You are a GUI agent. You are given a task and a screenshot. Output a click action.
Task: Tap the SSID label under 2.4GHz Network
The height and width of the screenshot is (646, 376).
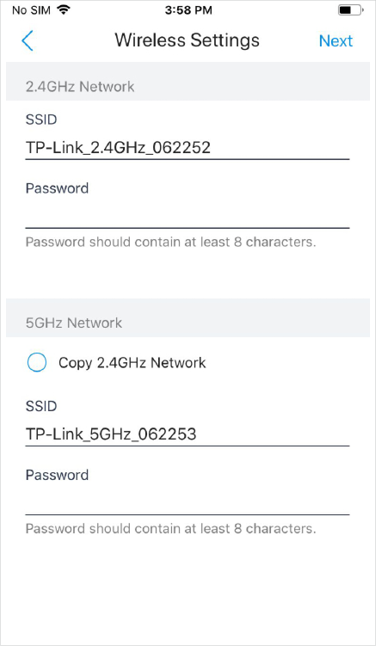[41, 120]
